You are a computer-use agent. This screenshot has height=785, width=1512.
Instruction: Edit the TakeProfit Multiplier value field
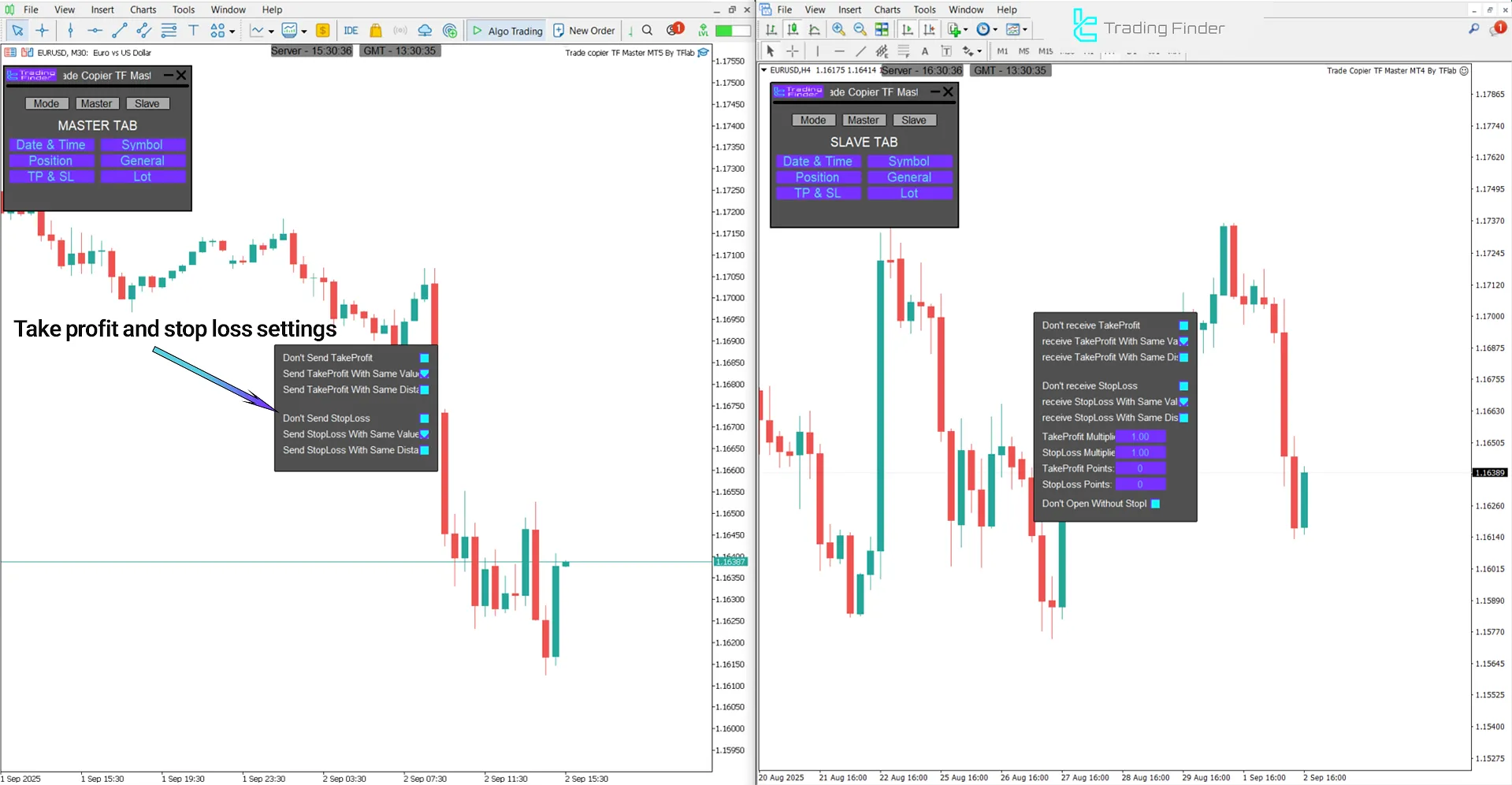pos(1142,436)
